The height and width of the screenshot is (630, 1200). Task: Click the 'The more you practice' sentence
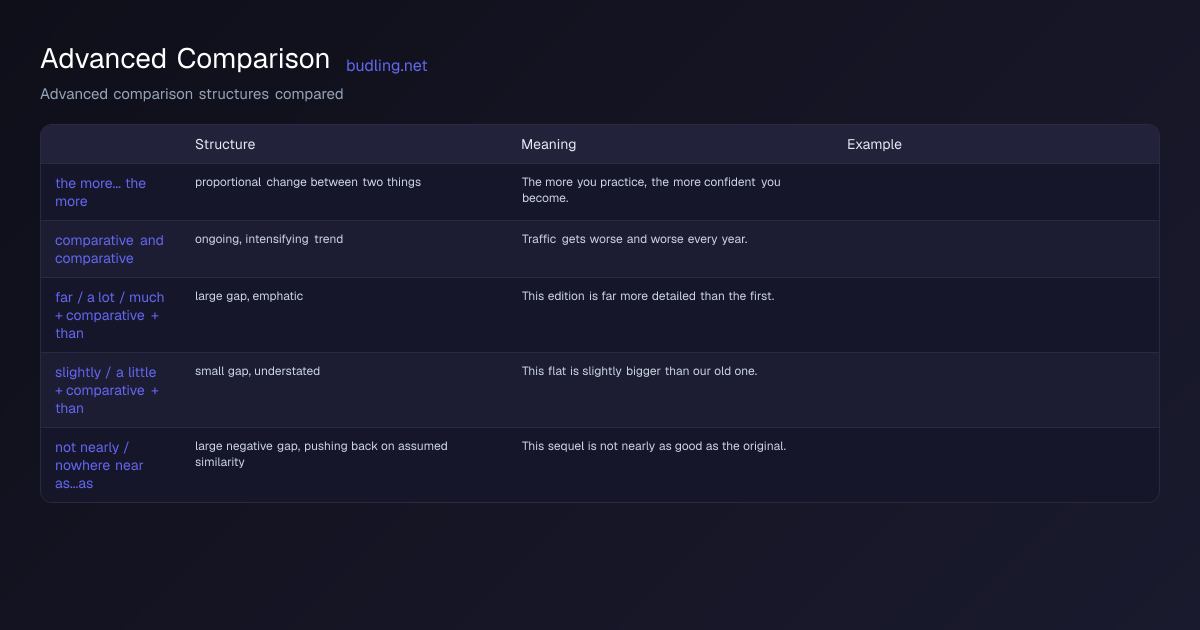(x=651, y=190)
